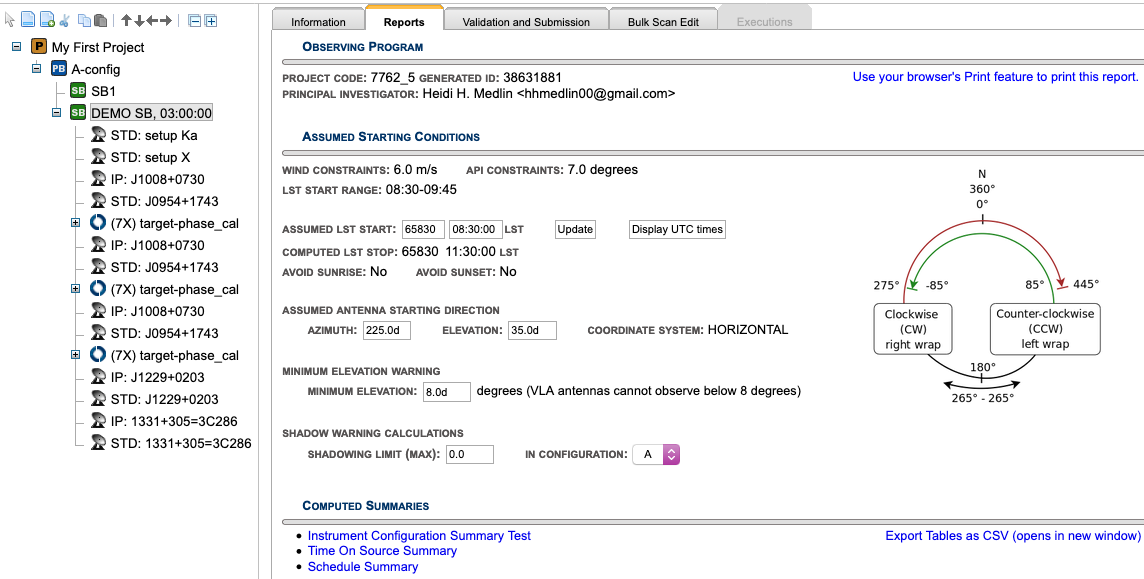Select the STD: setup Ka scan
The height and width of the screenshot is (579, 1144).
[154, 135]
